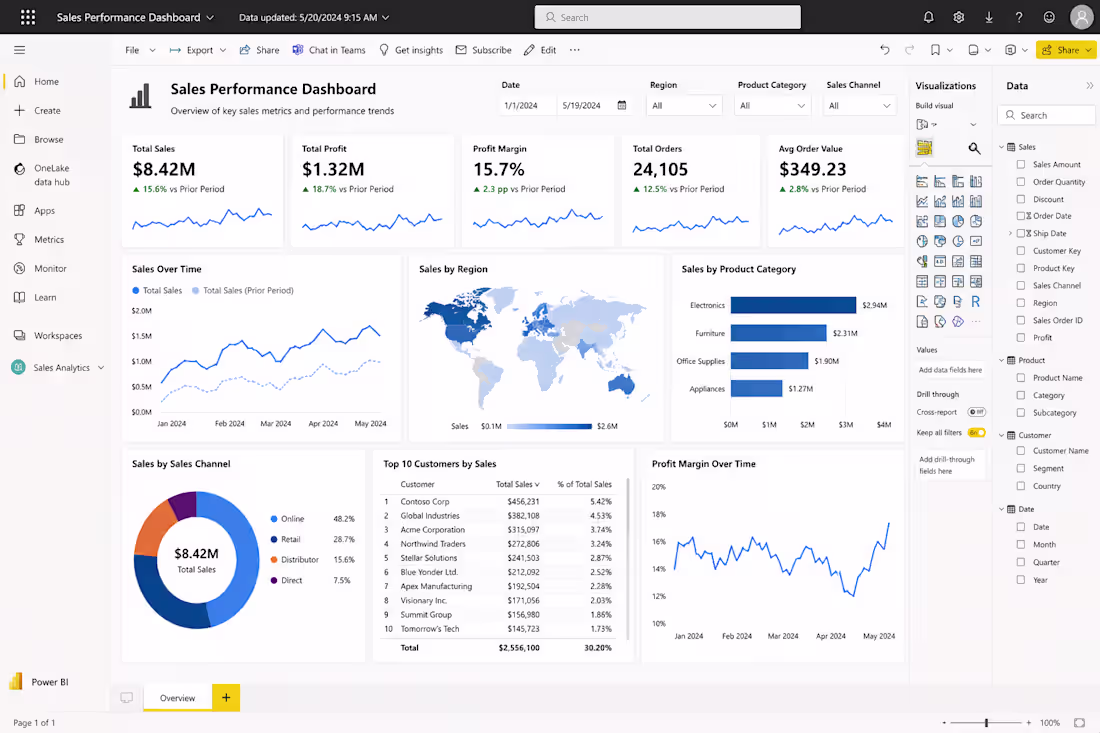Check the Order Quantity field
1100x733 pixels.
pos(1021,182)
